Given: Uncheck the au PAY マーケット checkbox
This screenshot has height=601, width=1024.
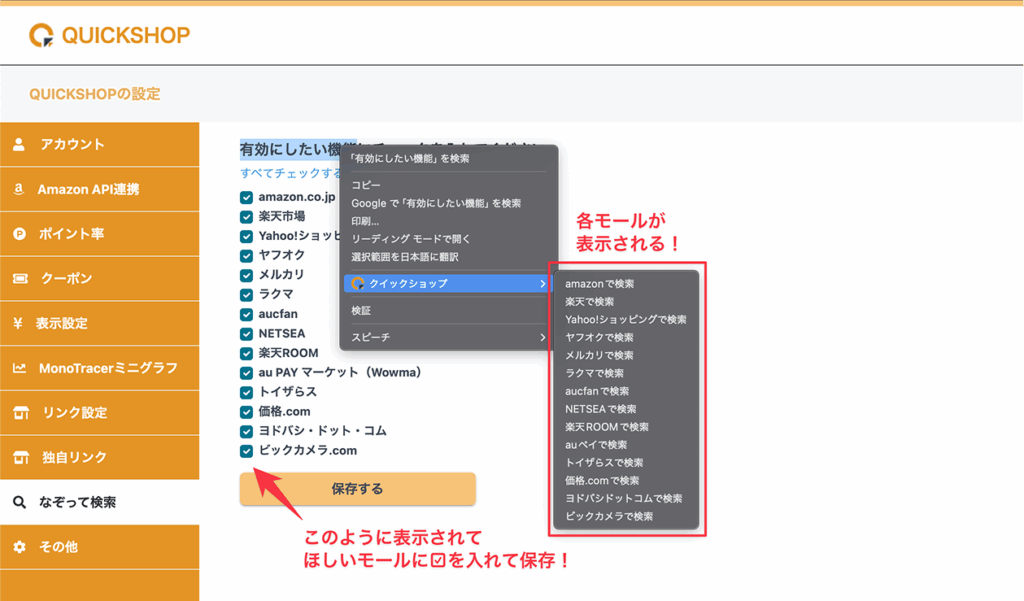Looking at the screenshot, I should [x=246, y=373].
